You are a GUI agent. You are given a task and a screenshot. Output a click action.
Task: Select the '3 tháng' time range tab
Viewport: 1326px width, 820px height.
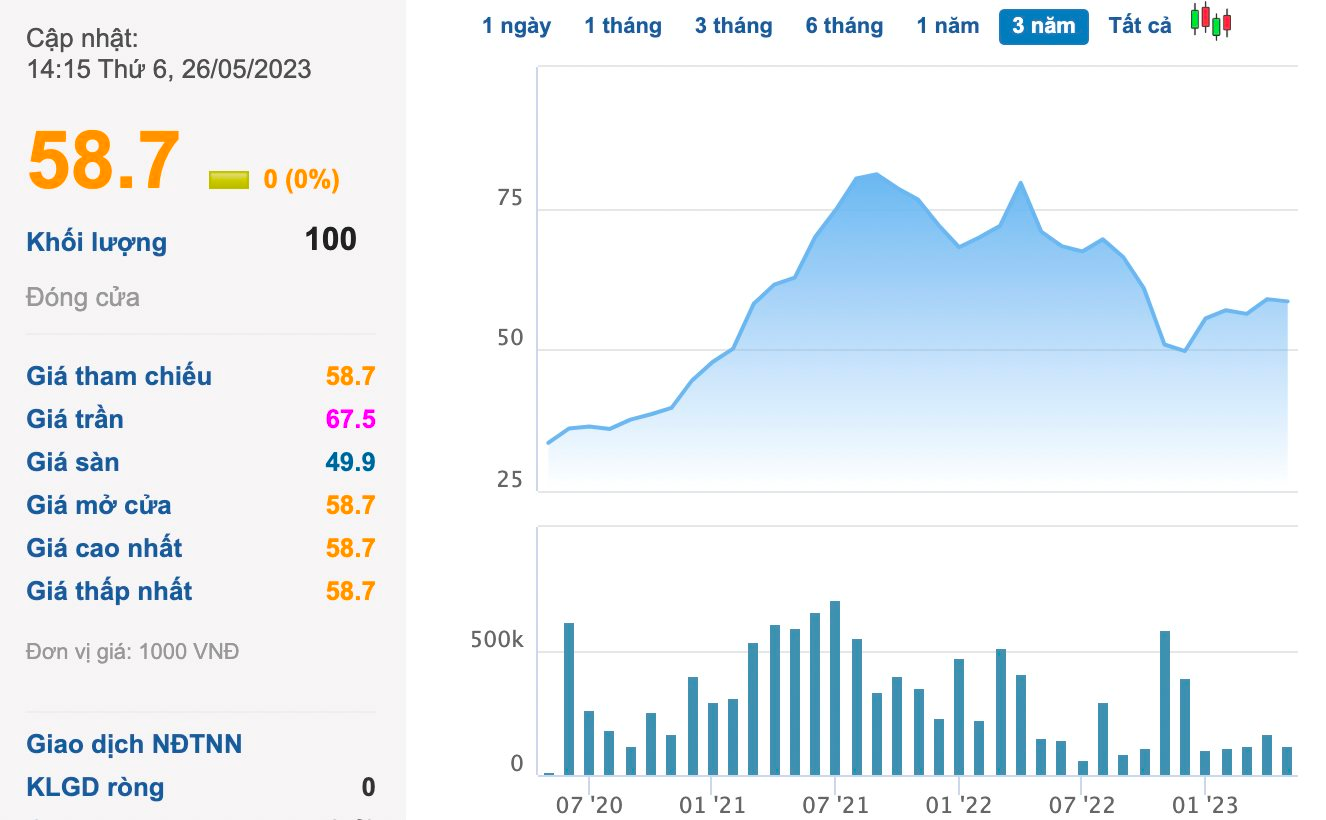point(734,26)
